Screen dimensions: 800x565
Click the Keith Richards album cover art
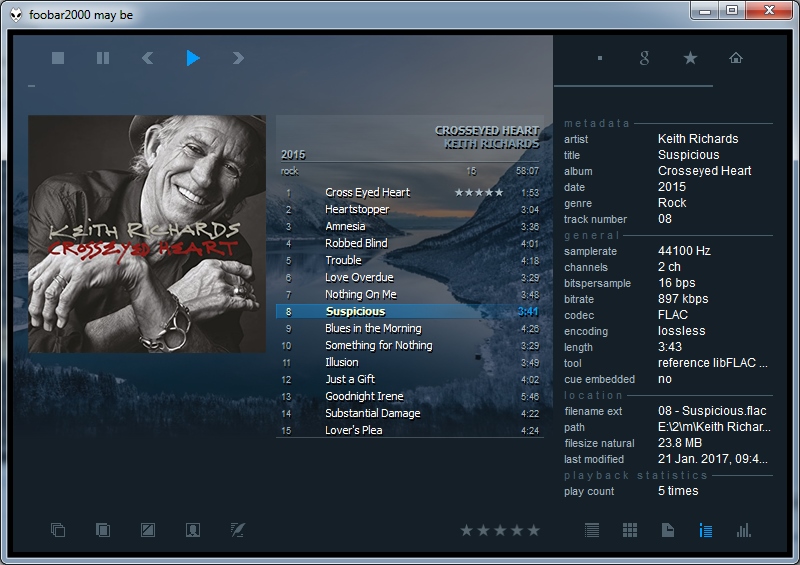pyautogui.click(x=147, y=234)
